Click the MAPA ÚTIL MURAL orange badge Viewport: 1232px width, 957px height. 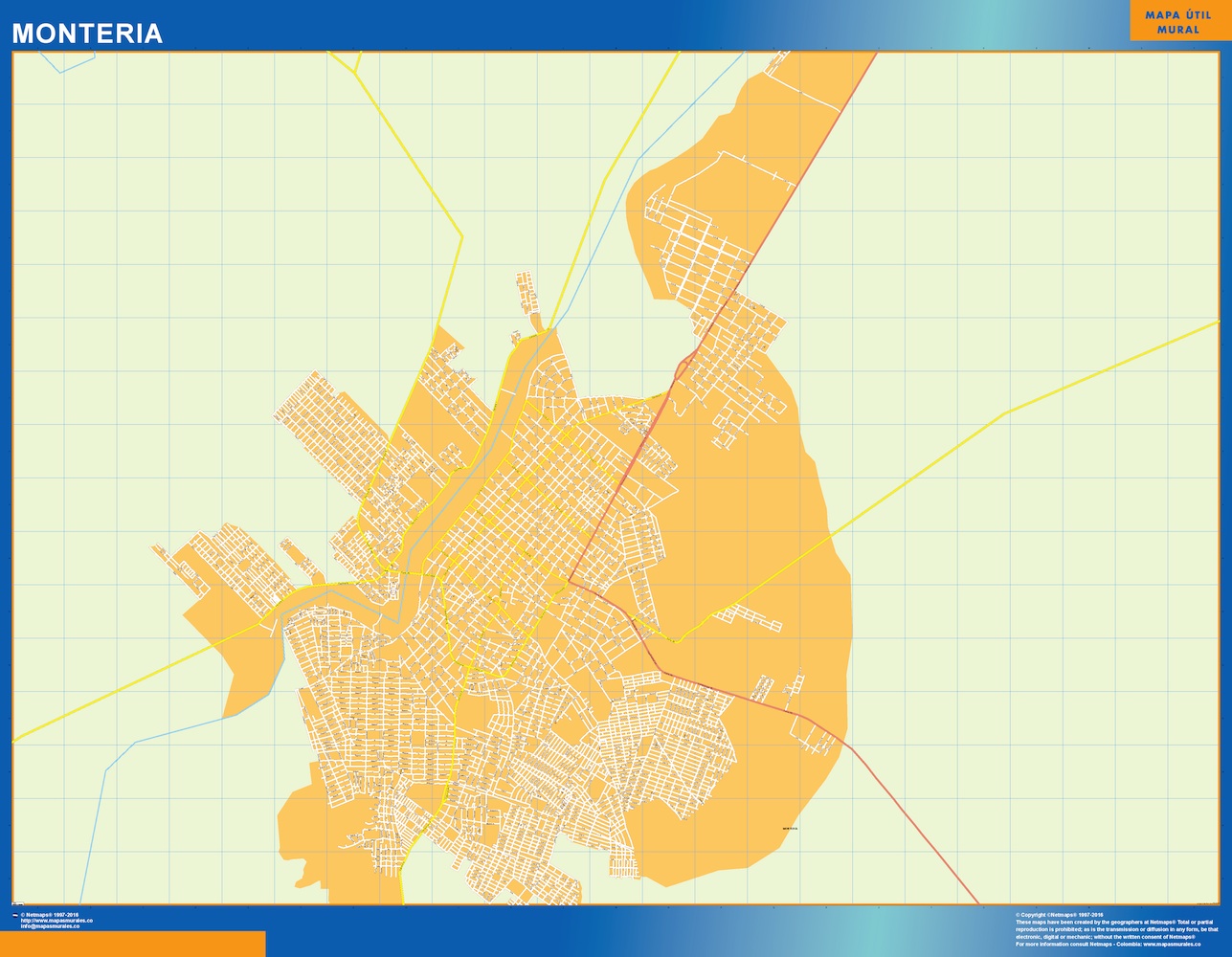[1177, 21]
